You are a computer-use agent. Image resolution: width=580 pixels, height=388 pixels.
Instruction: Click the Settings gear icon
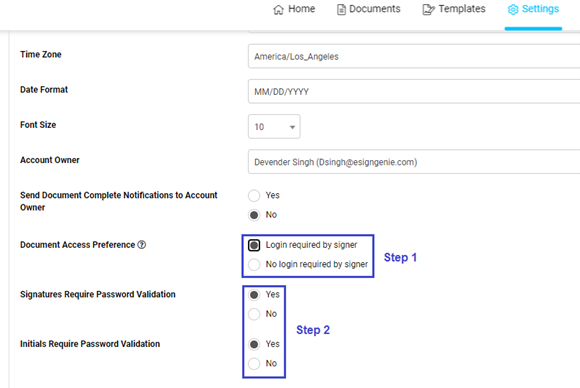coord(513,9)
